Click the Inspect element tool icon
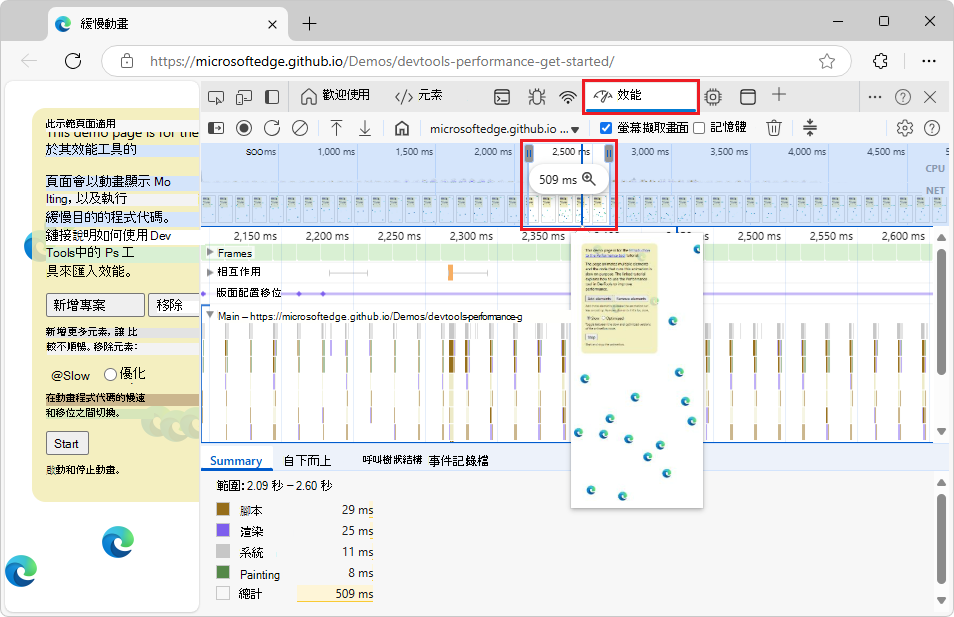 [216, 97]
